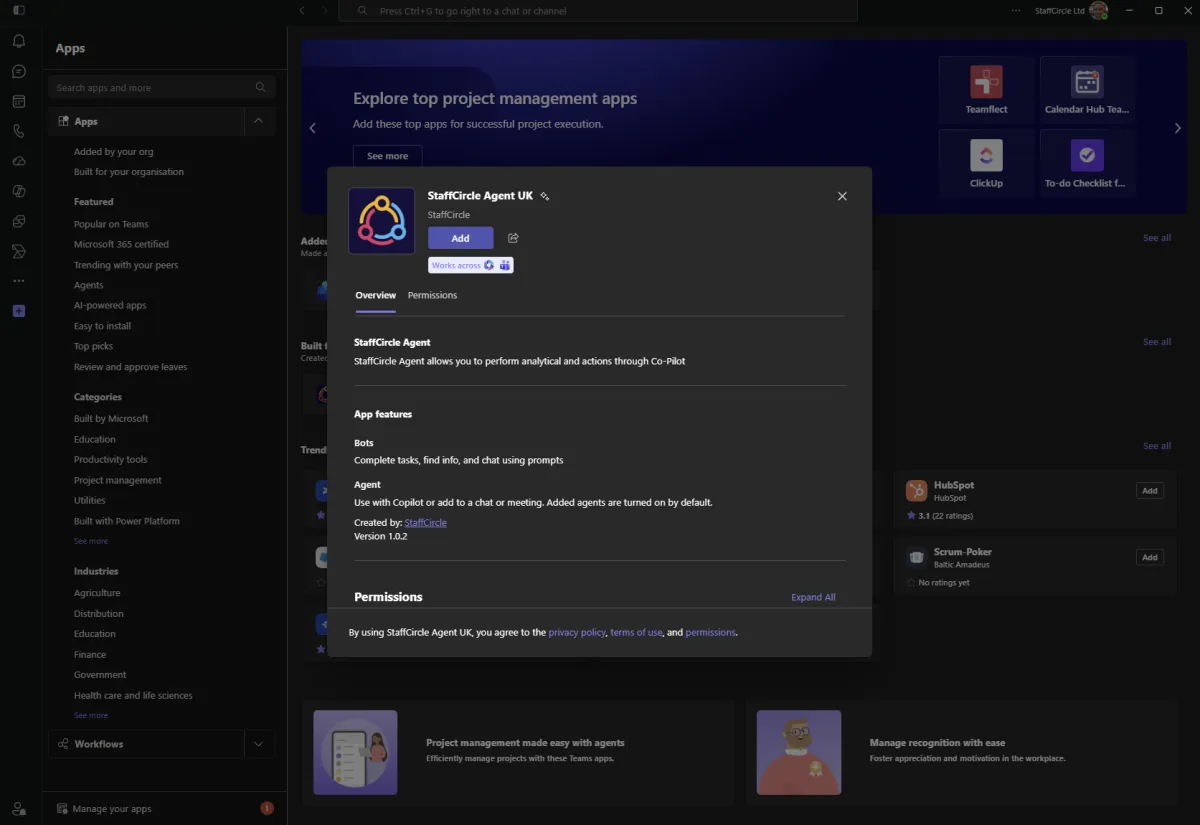Open the privacy policy link
The width and height of the screenshot is (1200, 825).
577,632
